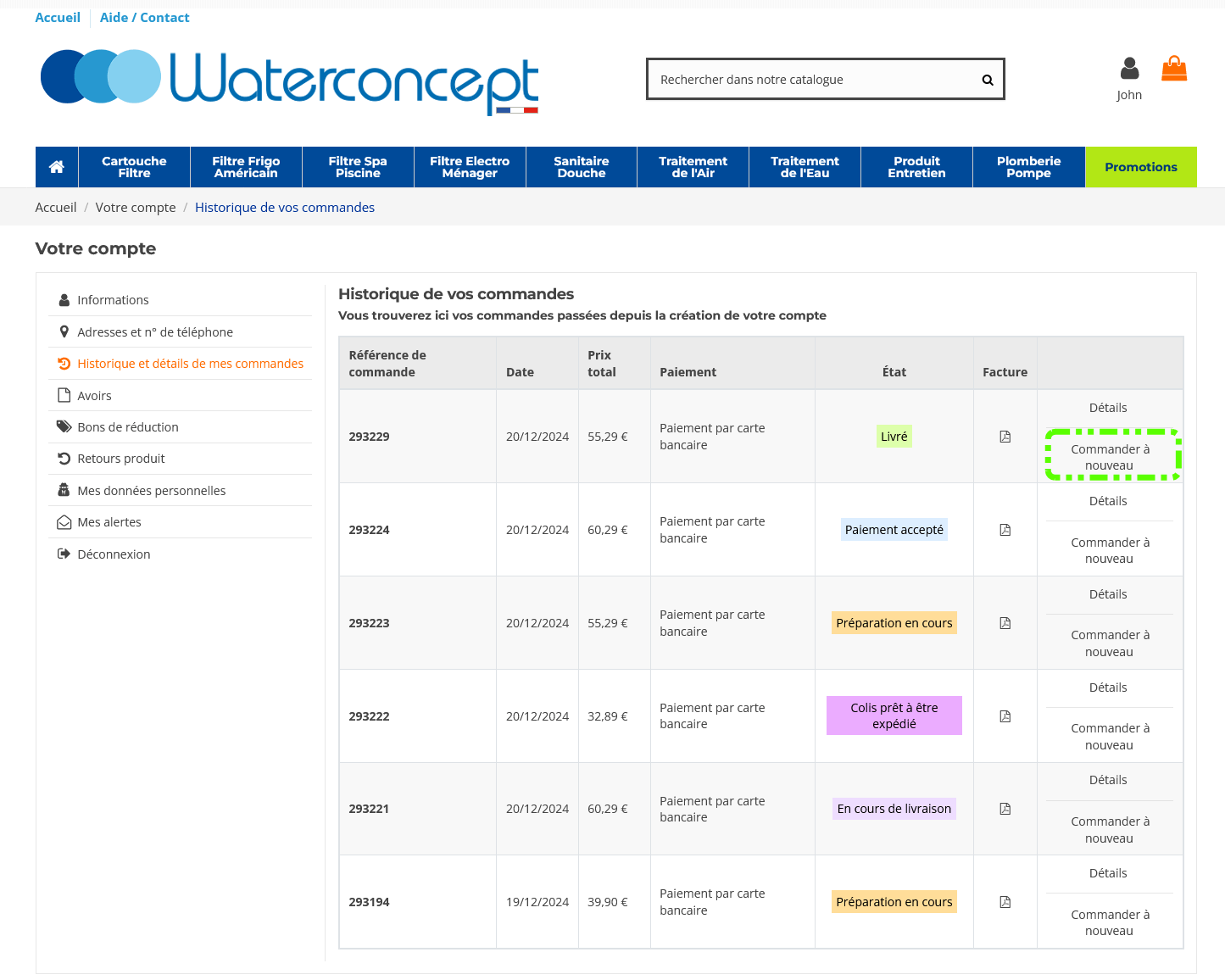Open the orange shopping cart icon
This screenshot has width=1225, height=980.
(x=1174, y=69)
